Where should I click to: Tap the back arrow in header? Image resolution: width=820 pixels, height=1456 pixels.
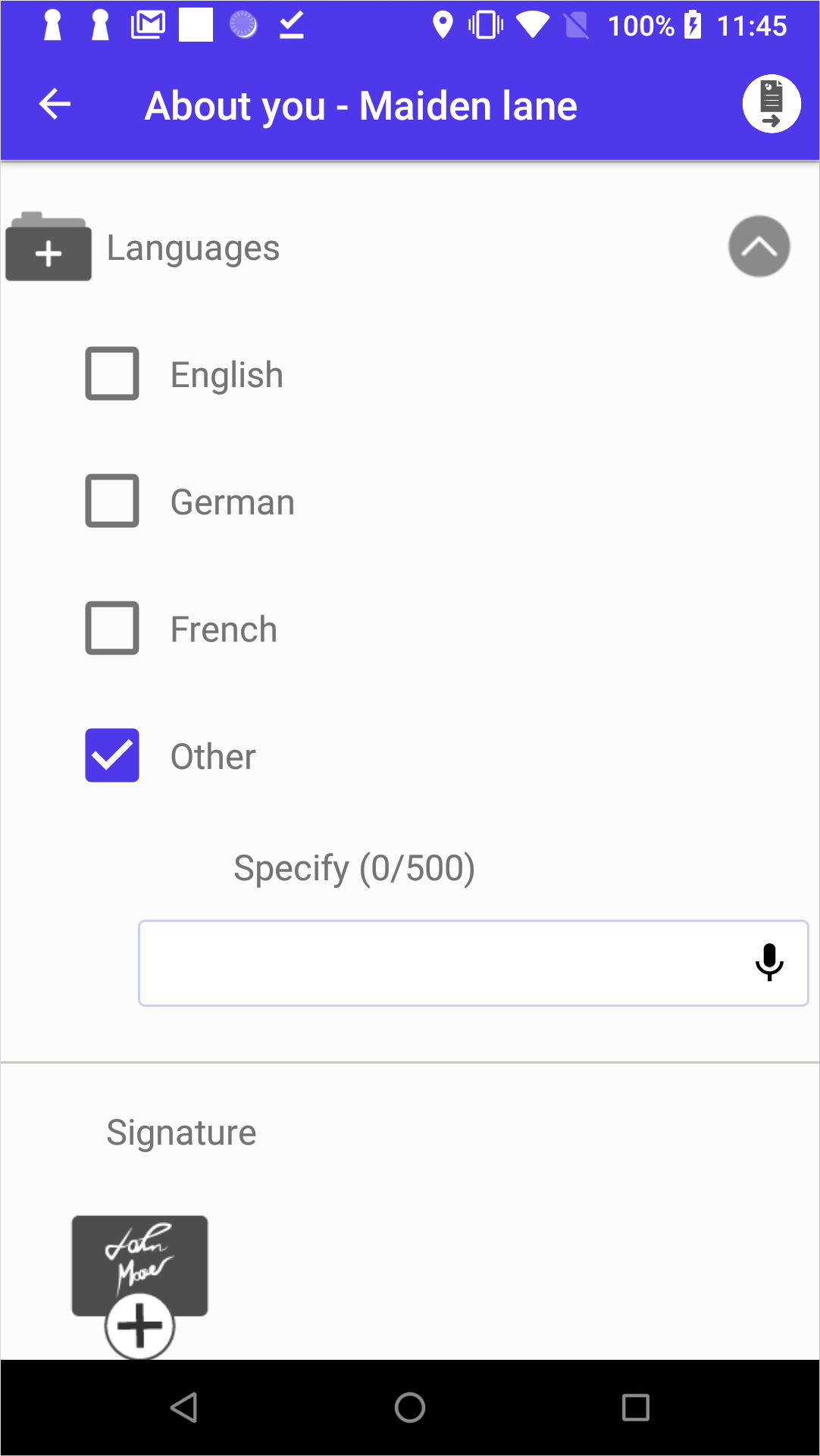coord(55,105)
